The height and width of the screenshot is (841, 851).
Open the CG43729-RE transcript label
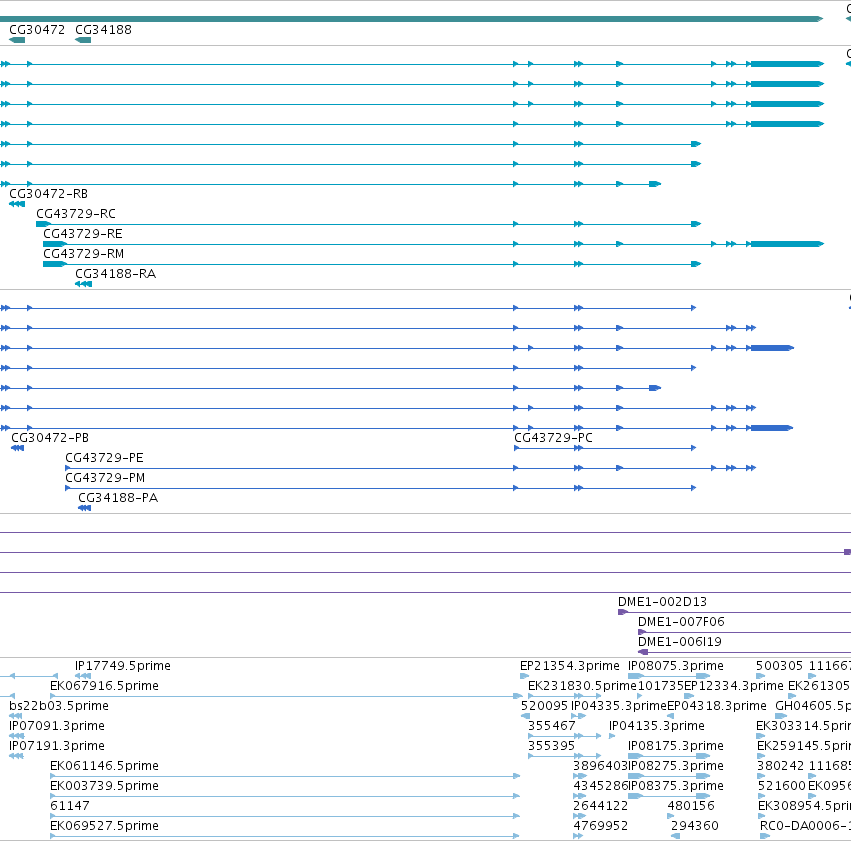pyautogui.click(x=82, y=234)
